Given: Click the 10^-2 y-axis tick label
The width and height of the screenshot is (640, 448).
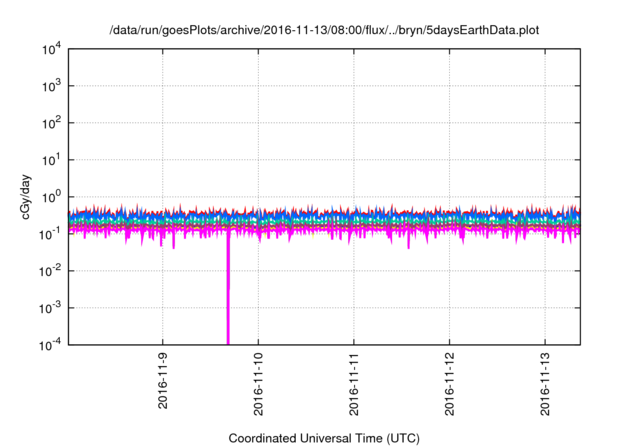Looking at the screenshot, I should pos(51,271).
